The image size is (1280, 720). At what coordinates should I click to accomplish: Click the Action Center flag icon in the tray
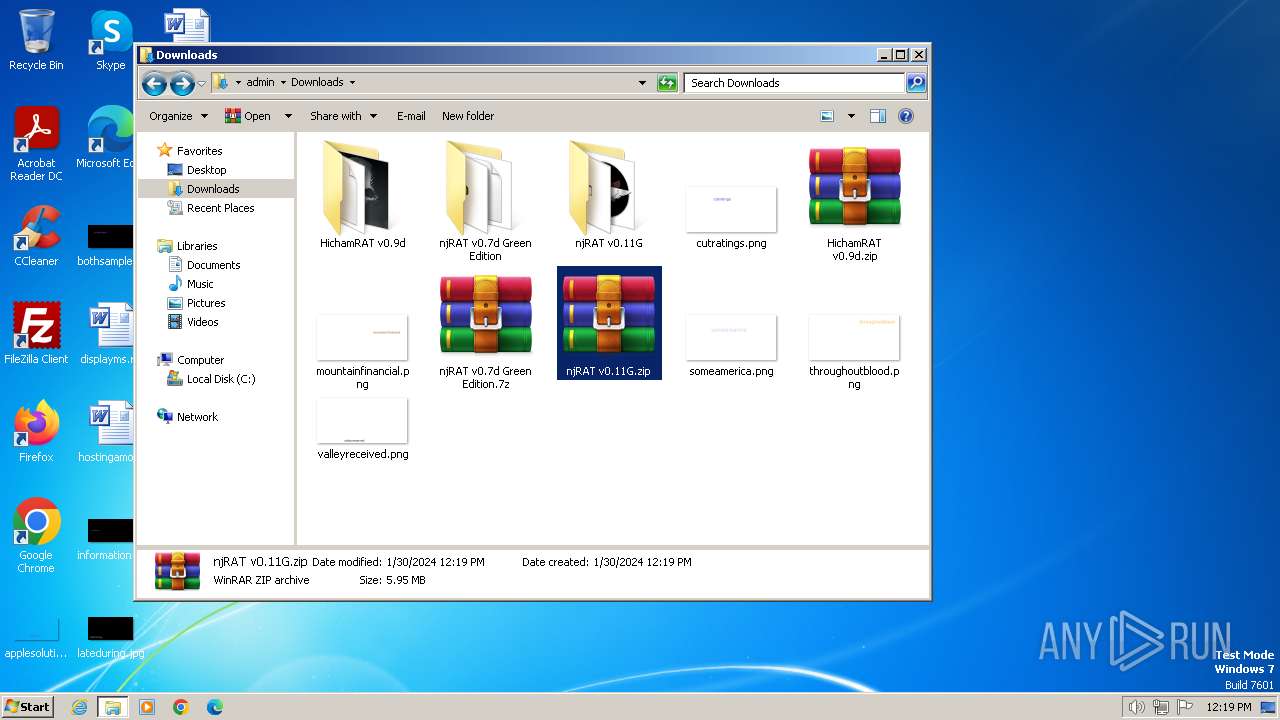point(1185,707)
